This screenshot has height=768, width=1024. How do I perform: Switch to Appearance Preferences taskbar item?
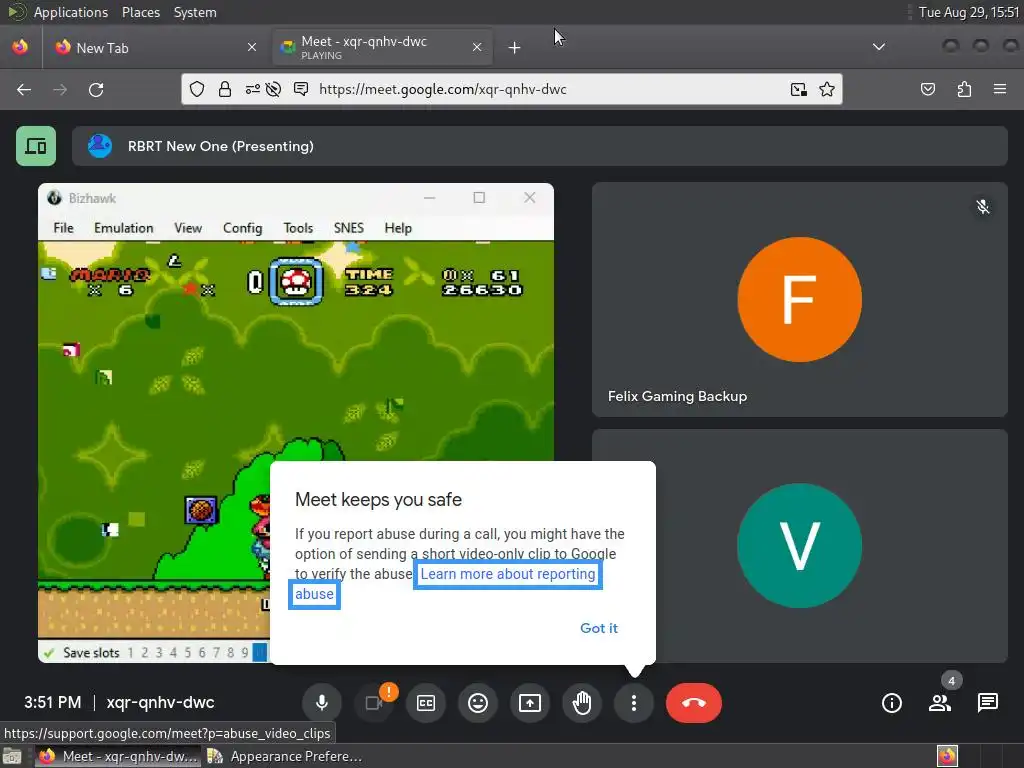click(285, 756)
